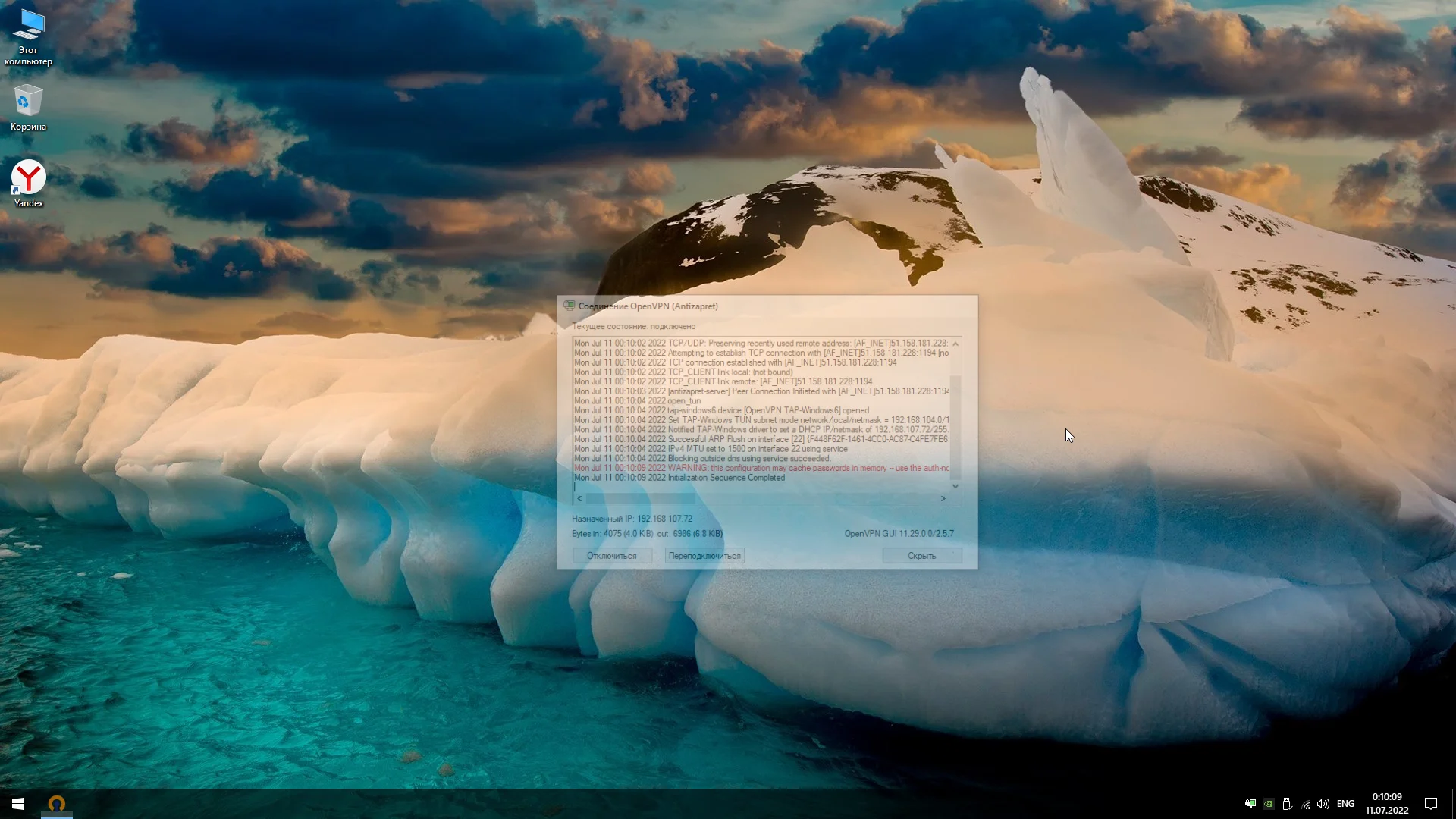Select the Корзина recycle bin icon
The image size is (1456, 819).
[28, 107]
